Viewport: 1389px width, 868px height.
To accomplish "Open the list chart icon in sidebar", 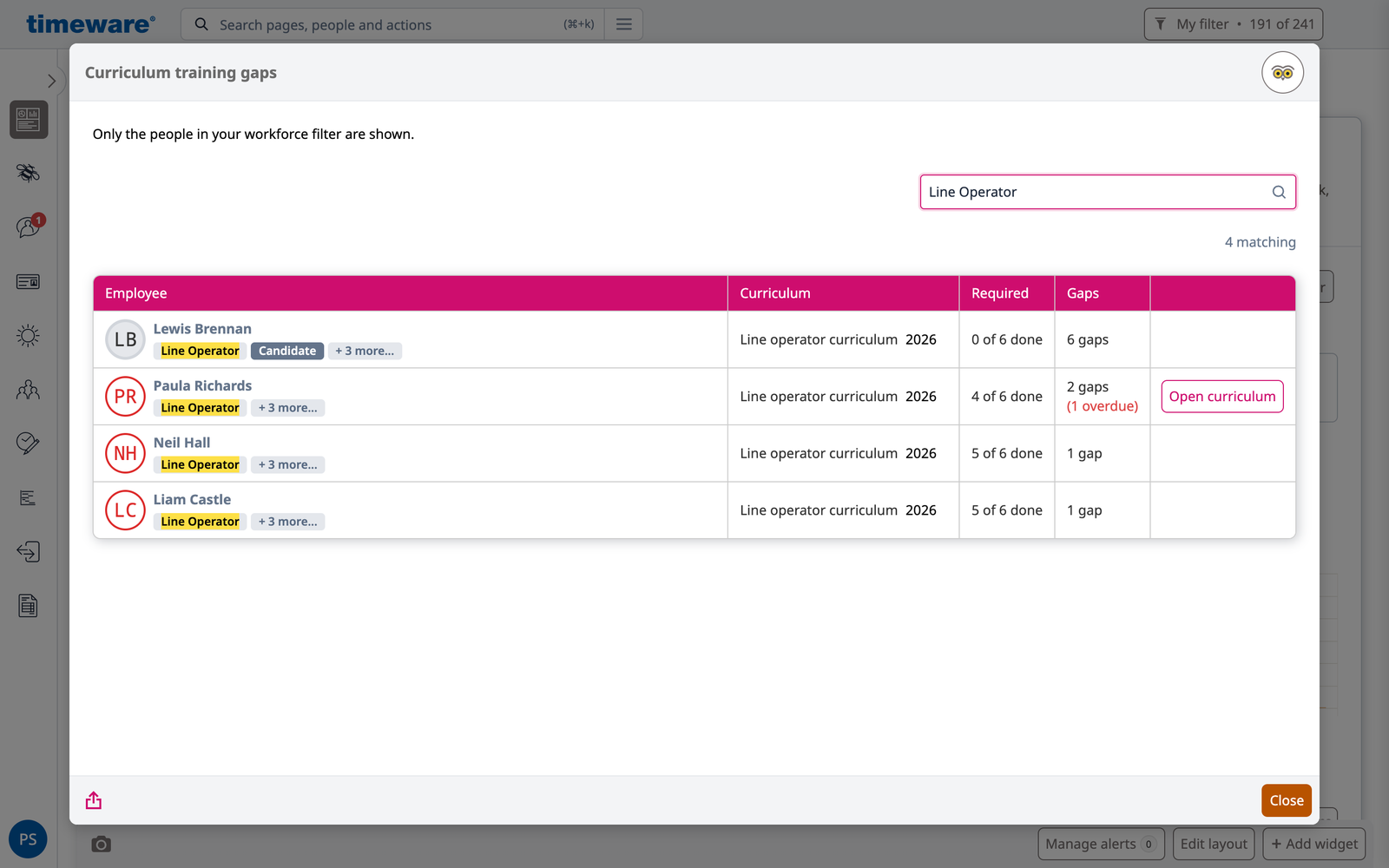I will [x=29, y=497].
